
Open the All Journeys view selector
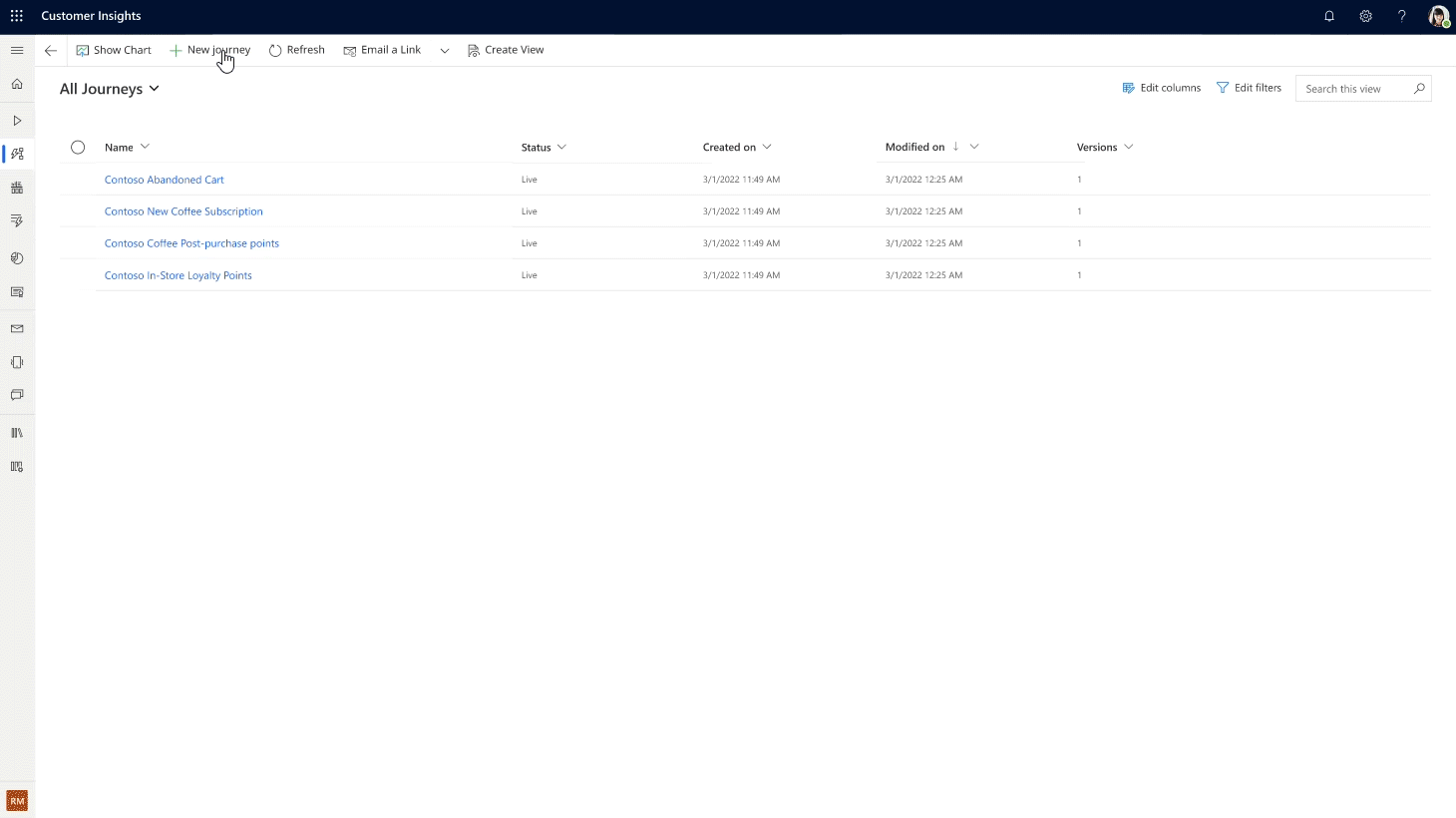110,88
